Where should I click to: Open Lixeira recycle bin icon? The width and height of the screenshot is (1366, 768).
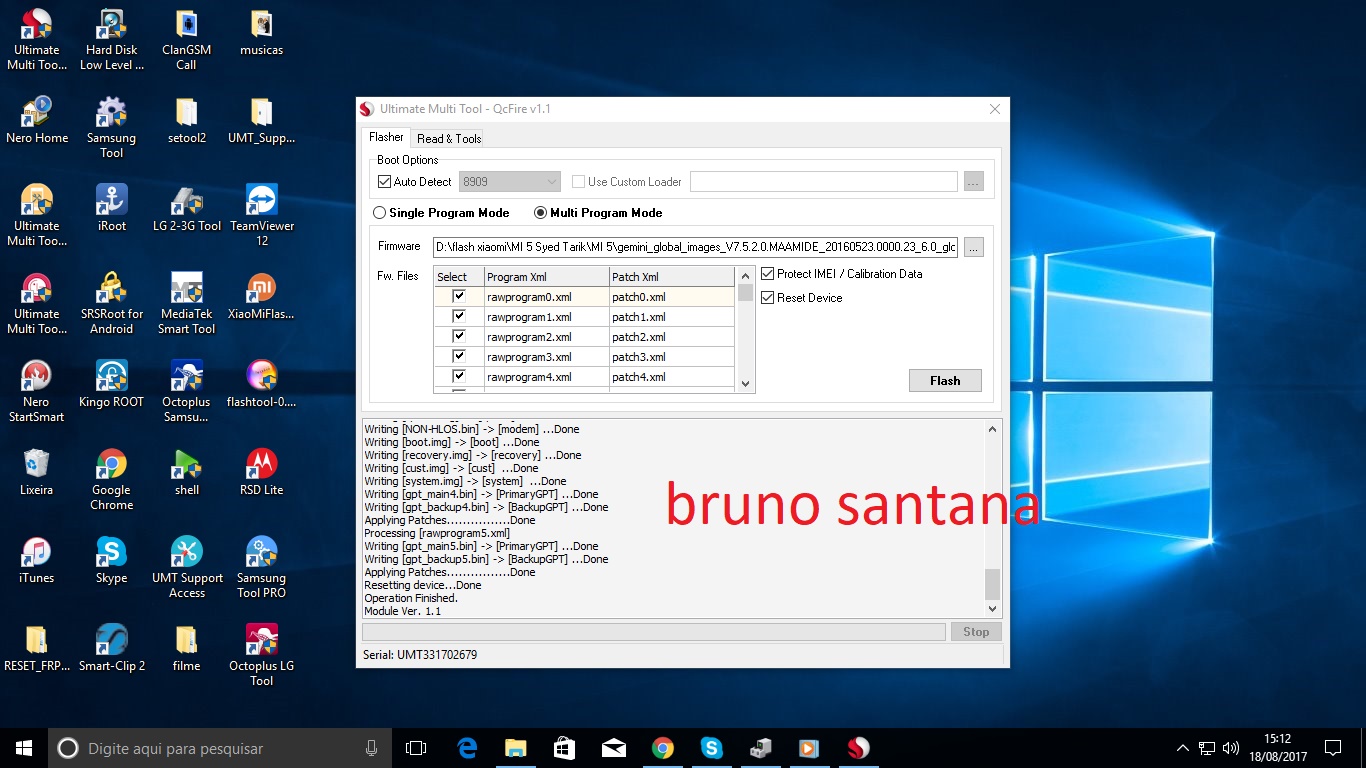pos(37,473)
